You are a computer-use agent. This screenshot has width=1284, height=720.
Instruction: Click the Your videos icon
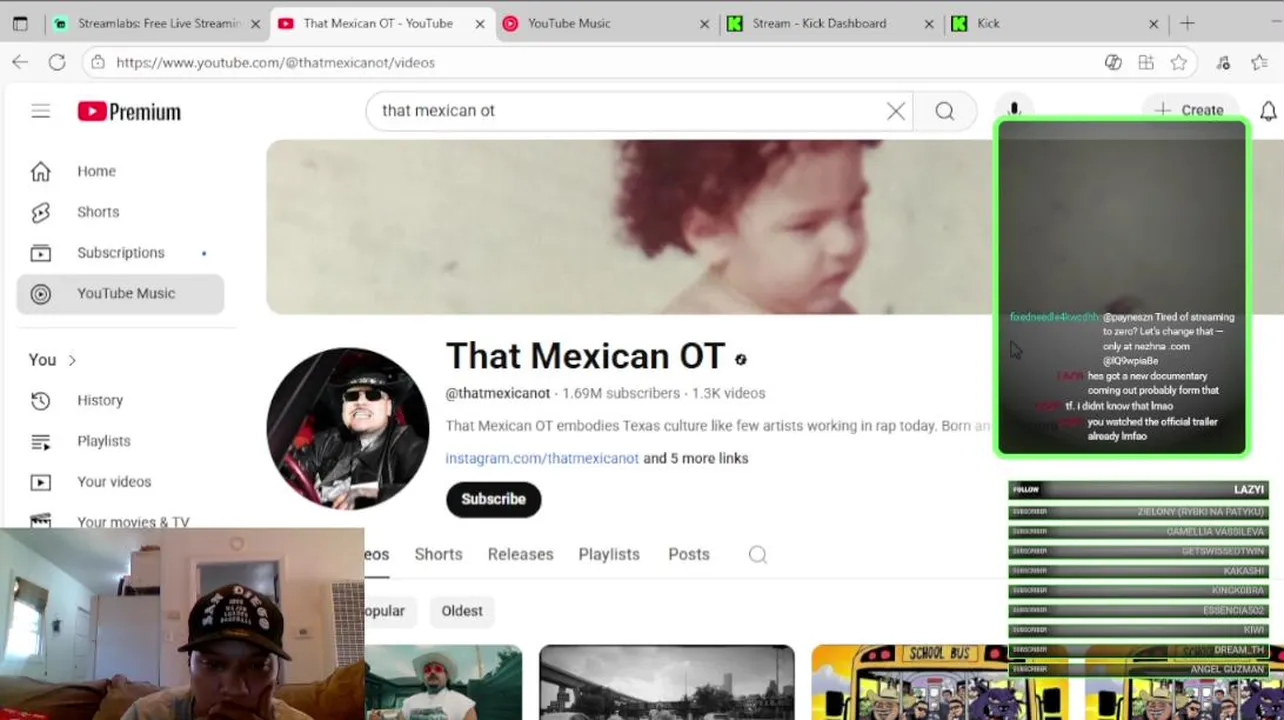coord(40,482)
